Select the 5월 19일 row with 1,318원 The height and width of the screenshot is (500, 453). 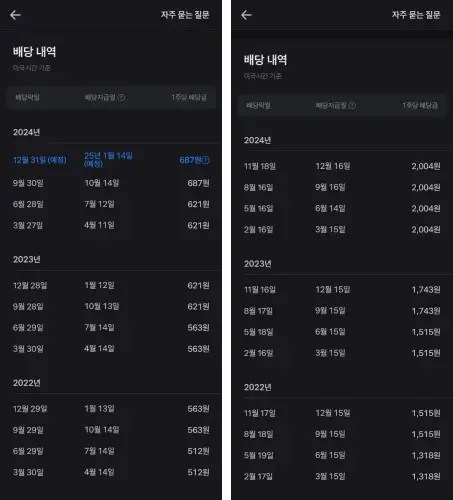(x=342, y=455)
